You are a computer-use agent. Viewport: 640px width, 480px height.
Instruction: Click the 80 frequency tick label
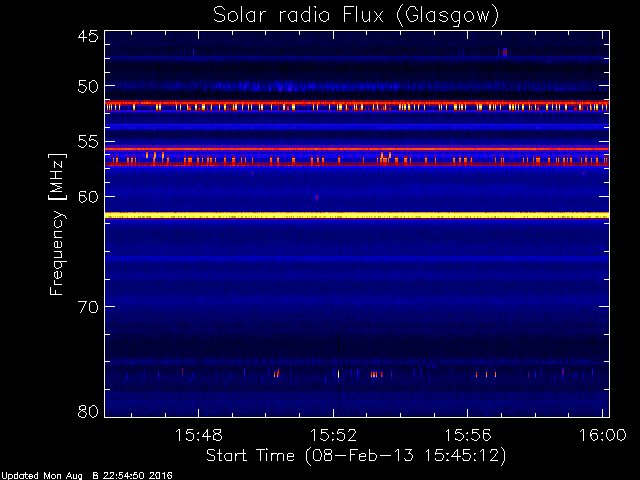(88, 411)
